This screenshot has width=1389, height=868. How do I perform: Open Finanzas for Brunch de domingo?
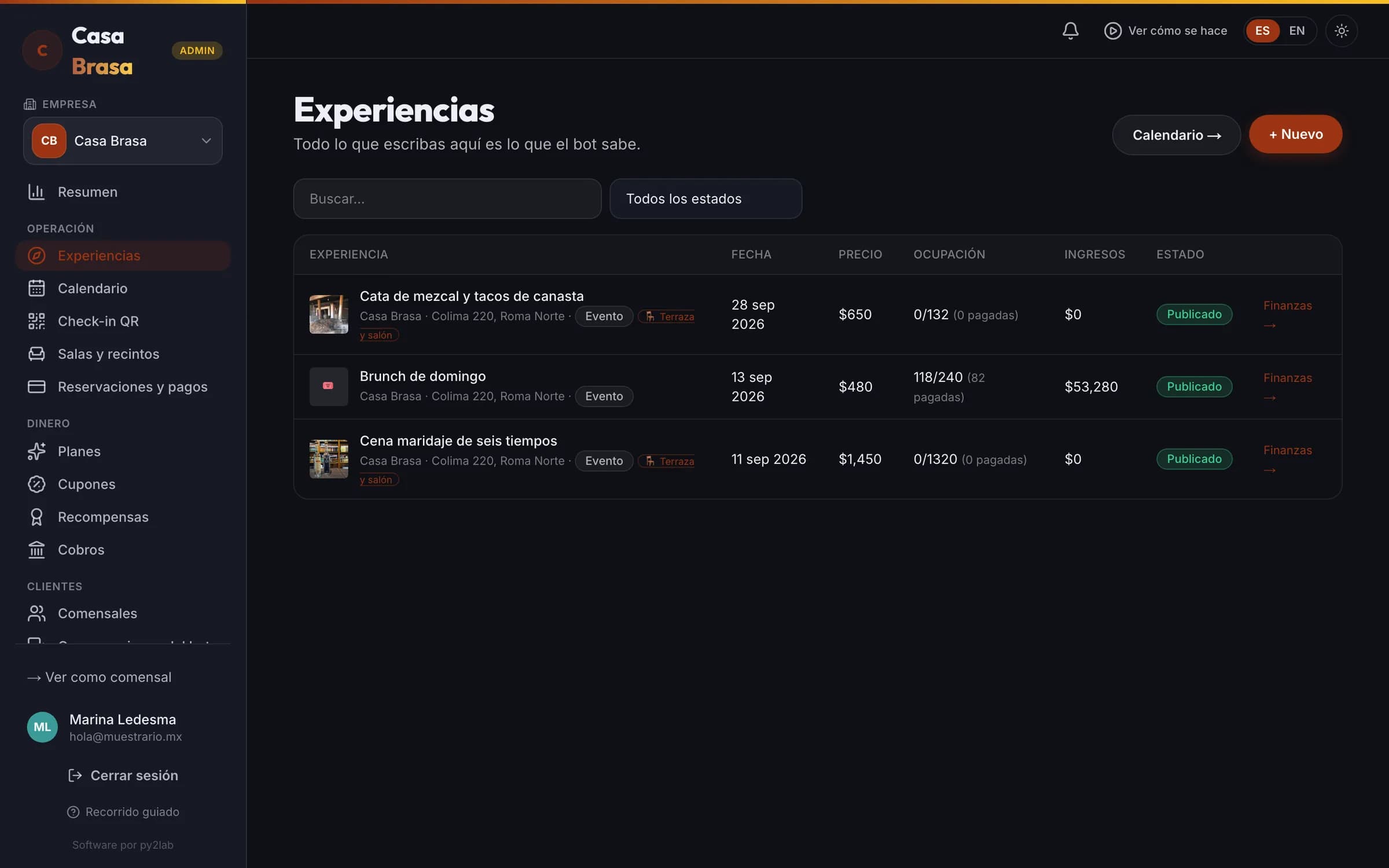tap(1287, 387)
